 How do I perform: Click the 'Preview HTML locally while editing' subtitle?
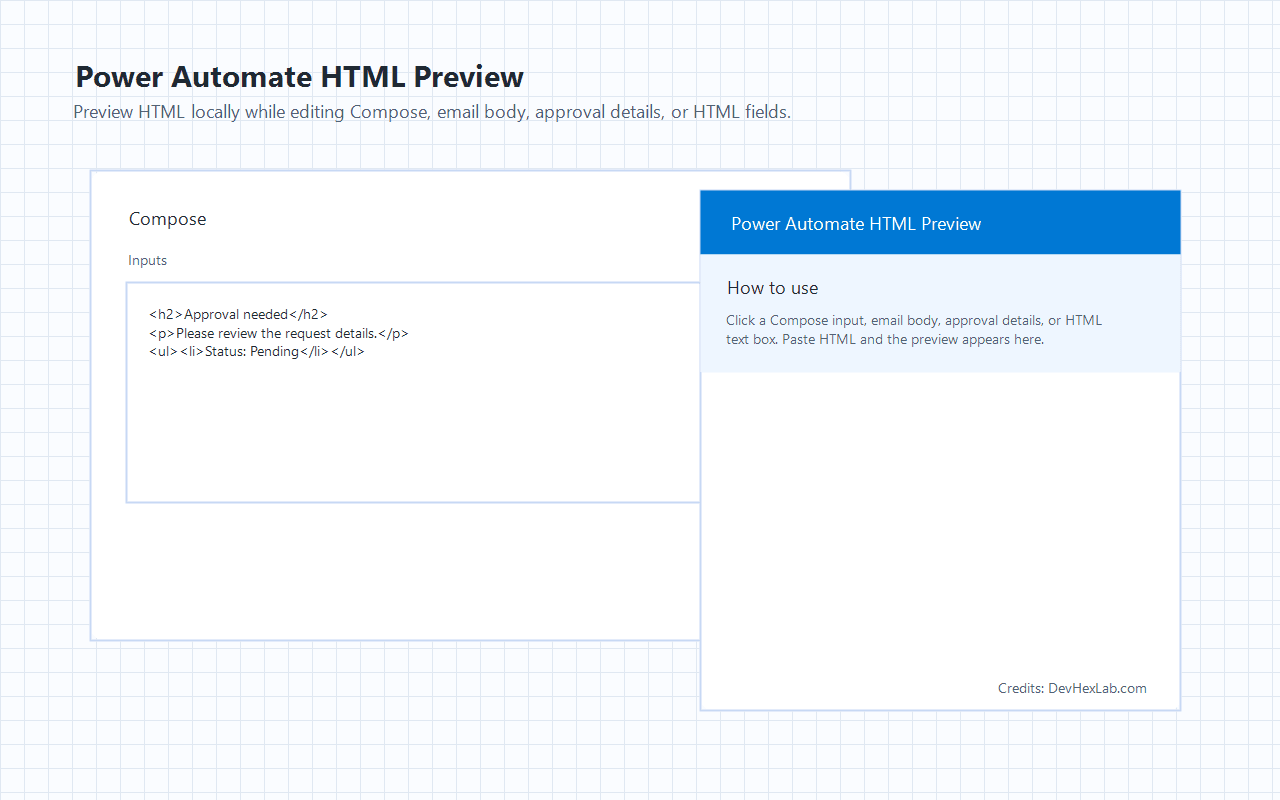click(x=432, y=112)
